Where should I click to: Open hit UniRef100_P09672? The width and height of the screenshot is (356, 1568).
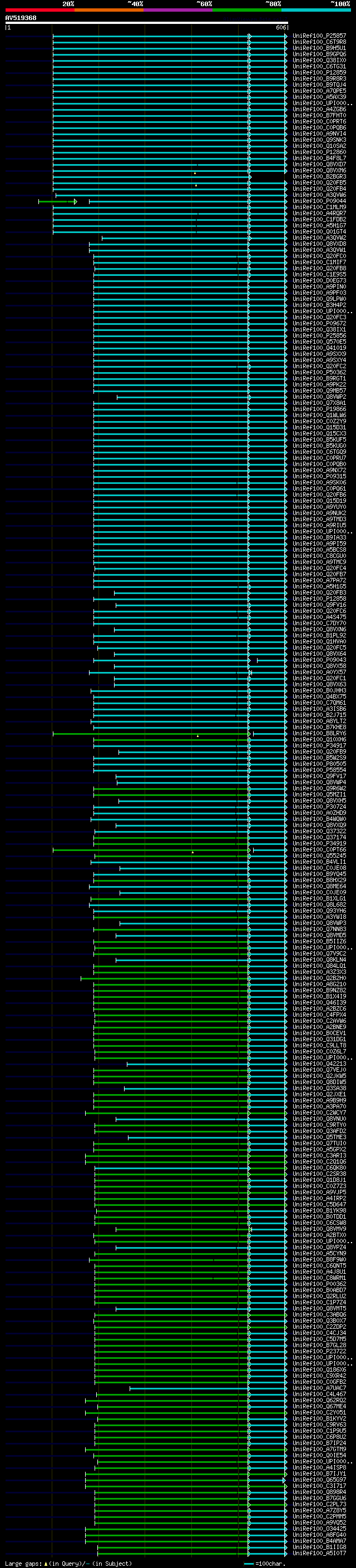click(x=319, y=323)
